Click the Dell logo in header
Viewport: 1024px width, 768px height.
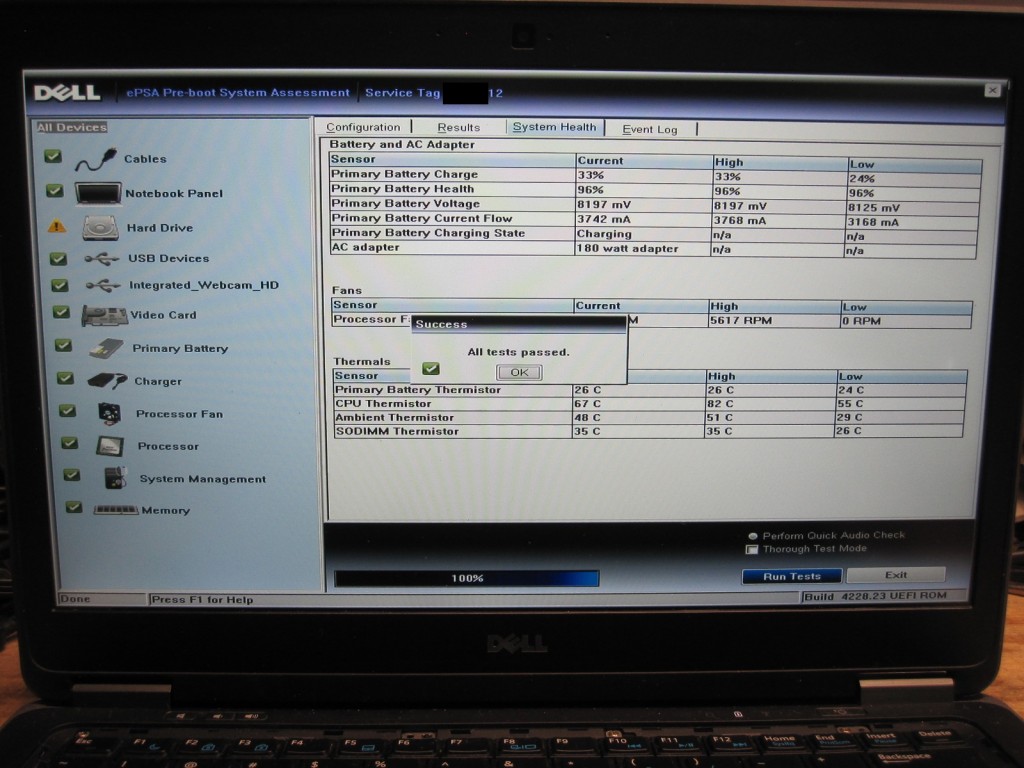tap(67, 93)
